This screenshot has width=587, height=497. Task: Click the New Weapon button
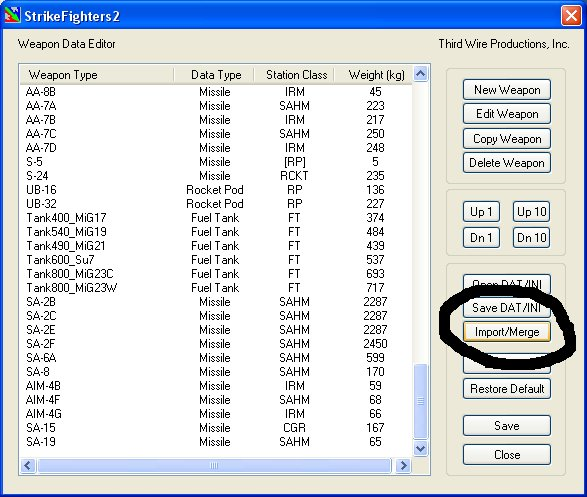pyautogui.click(x=507, y=90)
